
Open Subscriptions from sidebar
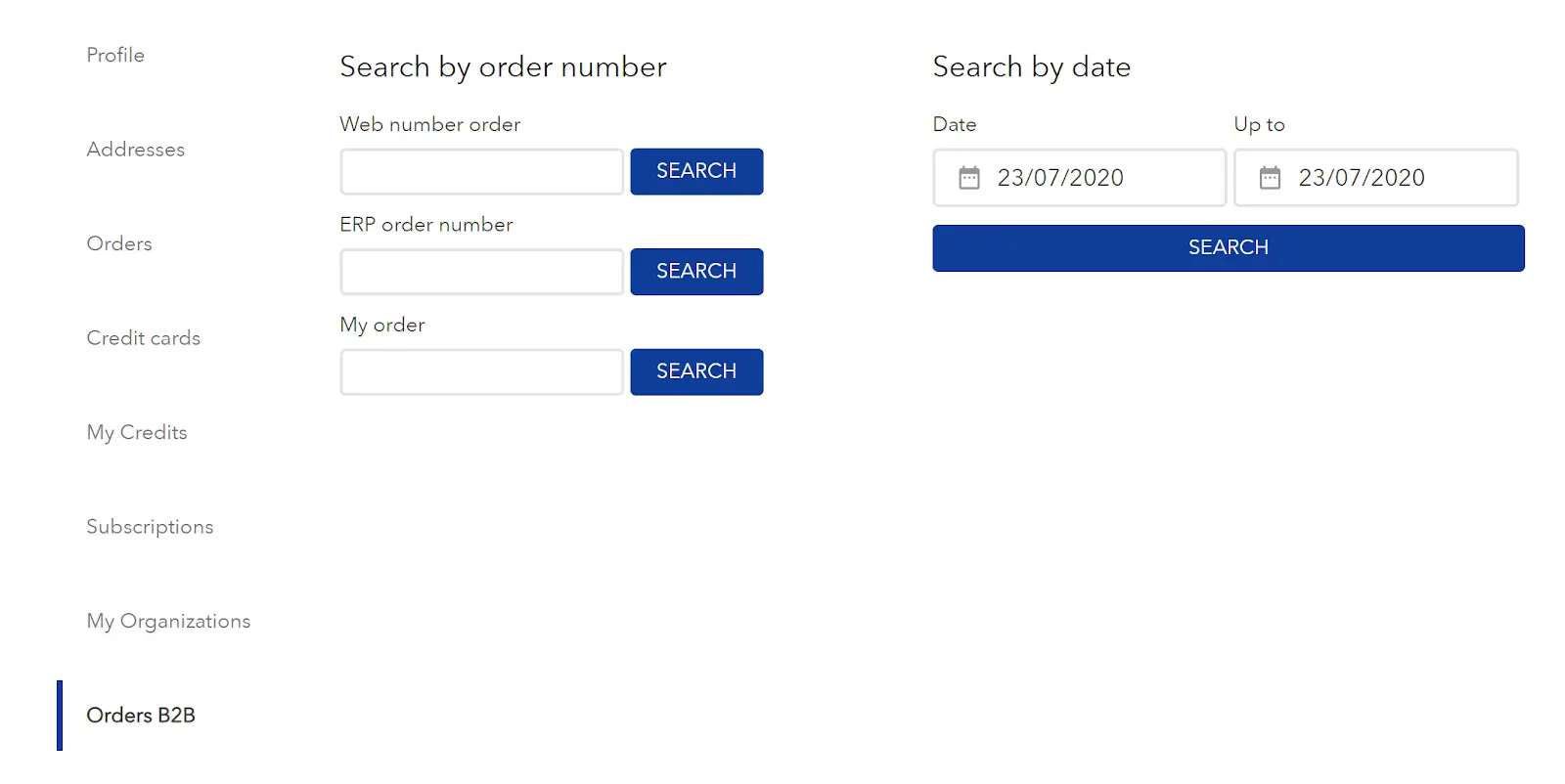click(x=150, y=527)
